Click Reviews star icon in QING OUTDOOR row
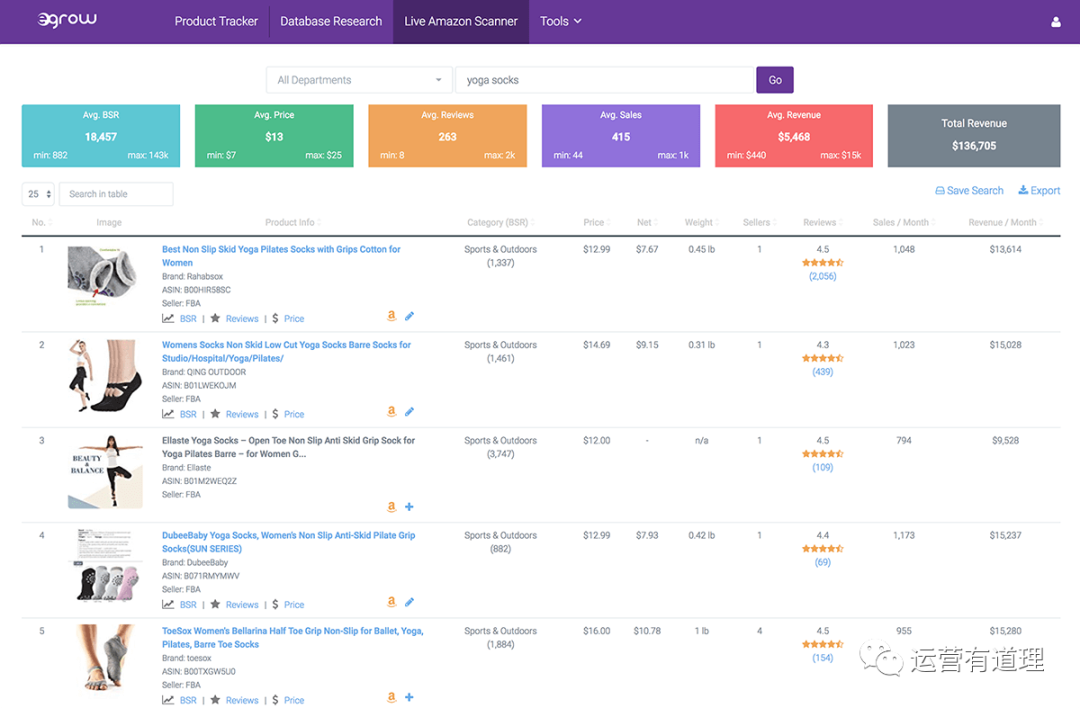The width and height of the screenshot is (1080, 708). click(216, 414)
